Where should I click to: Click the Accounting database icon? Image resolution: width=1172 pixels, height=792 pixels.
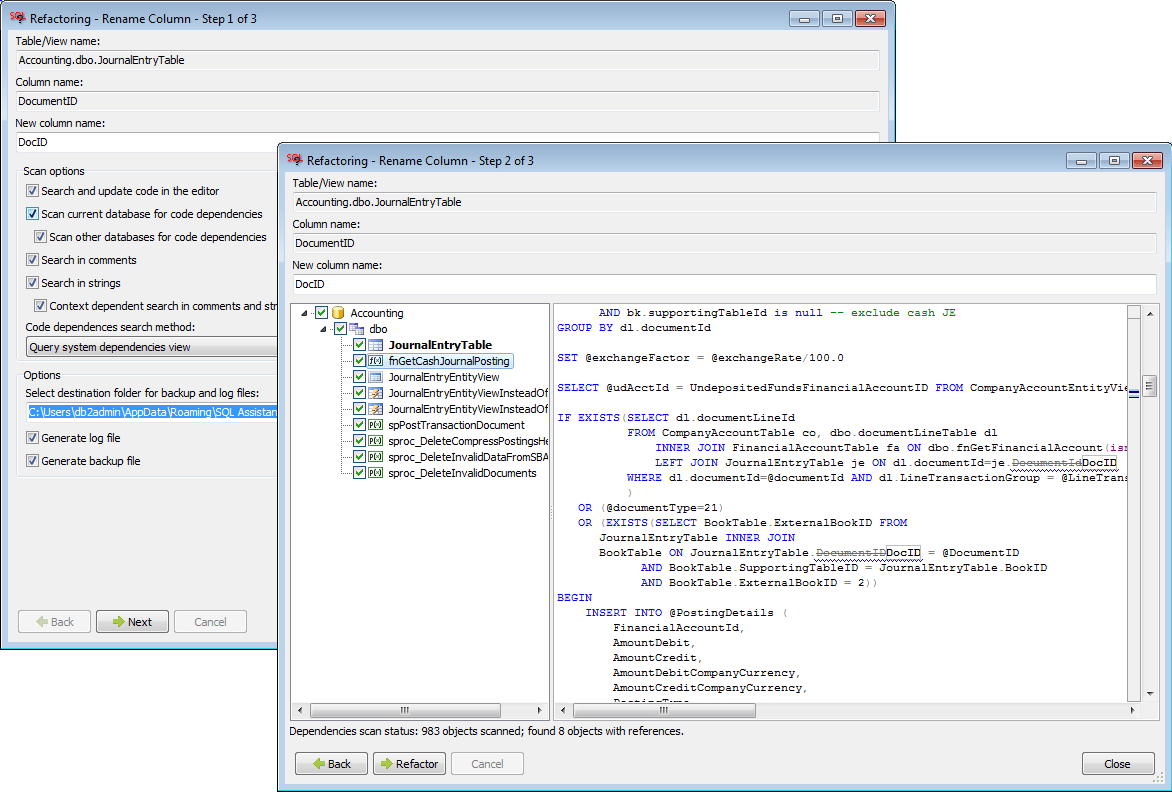pos(338,313)
